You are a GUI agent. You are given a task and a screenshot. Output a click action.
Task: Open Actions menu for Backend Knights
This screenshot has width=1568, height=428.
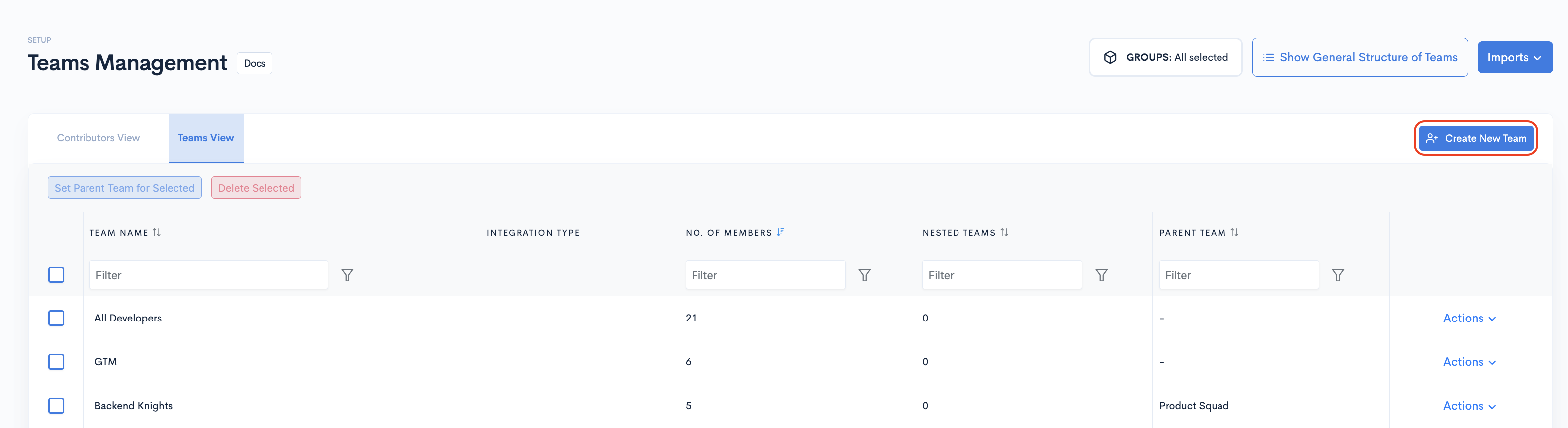click(1469, 406)
